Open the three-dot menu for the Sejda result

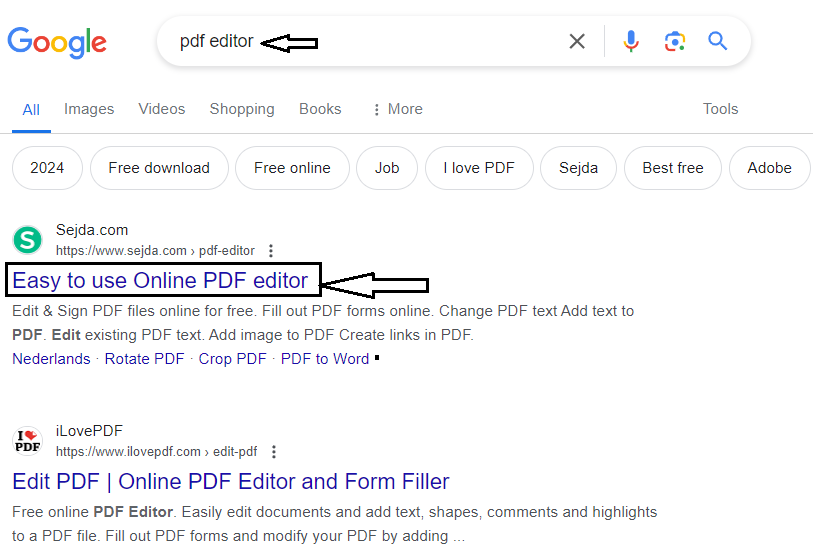click(x=271, y=251)
